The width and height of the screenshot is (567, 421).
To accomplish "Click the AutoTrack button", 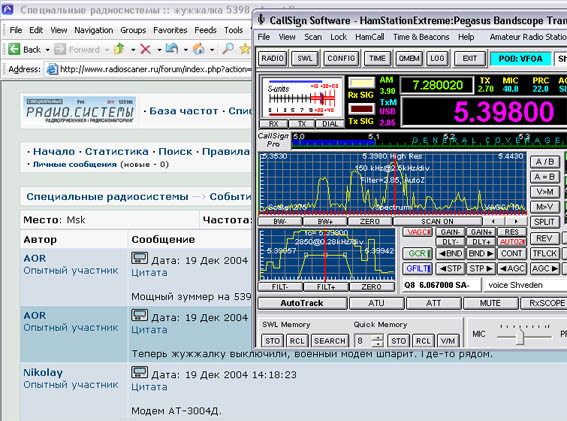I will point(302,303).
